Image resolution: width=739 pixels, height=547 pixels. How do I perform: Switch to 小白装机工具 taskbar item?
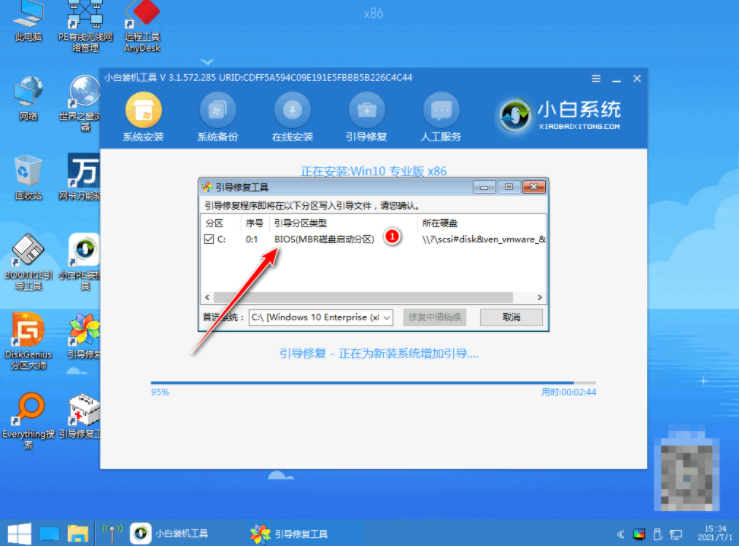point(170,533)
